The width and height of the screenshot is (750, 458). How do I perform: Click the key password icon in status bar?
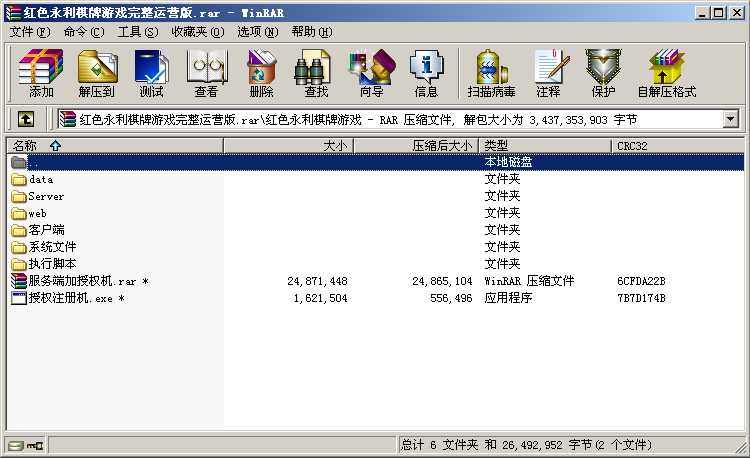(34, 446)
